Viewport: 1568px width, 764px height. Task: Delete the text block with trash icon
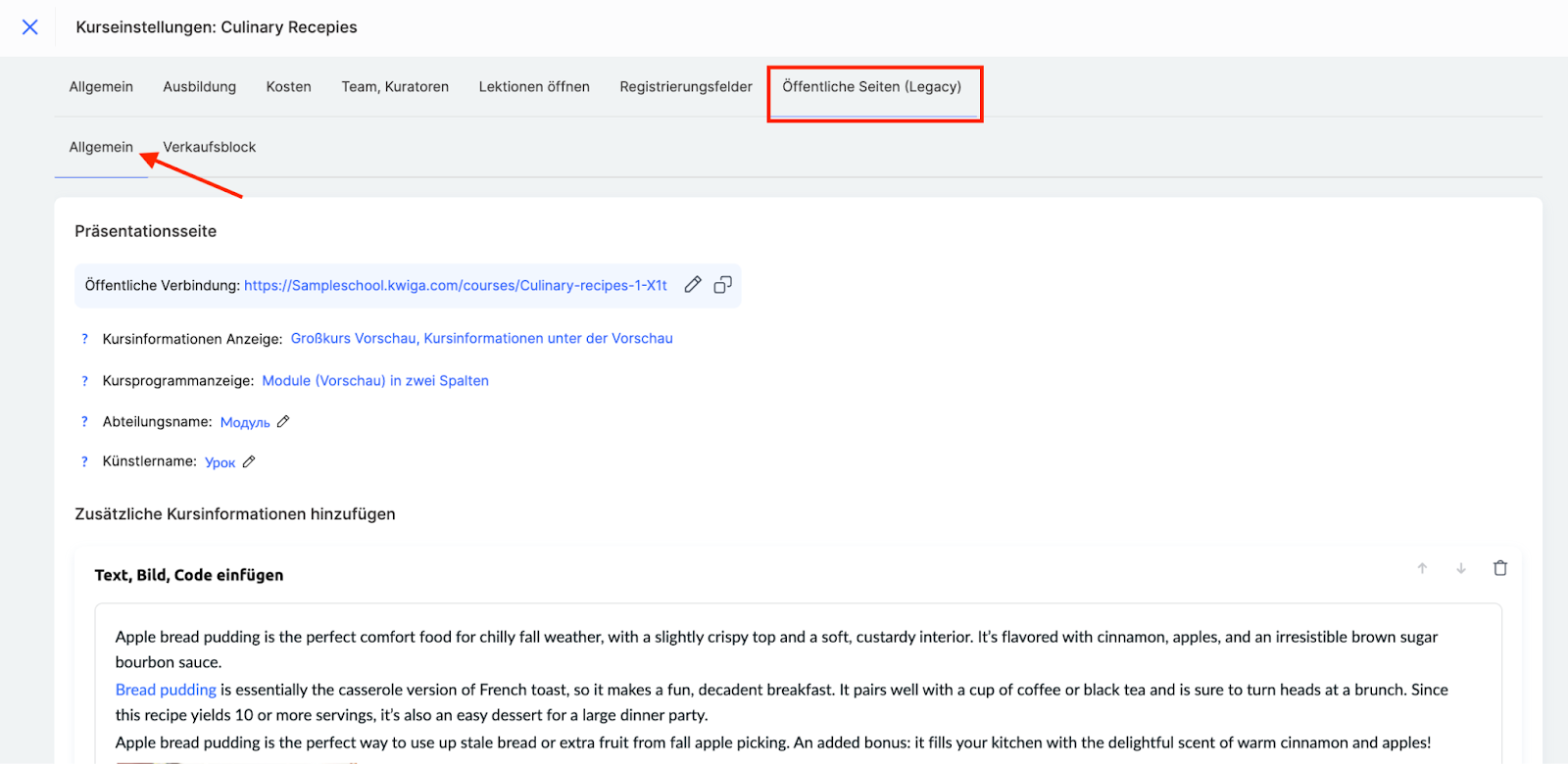point(1499,568)
